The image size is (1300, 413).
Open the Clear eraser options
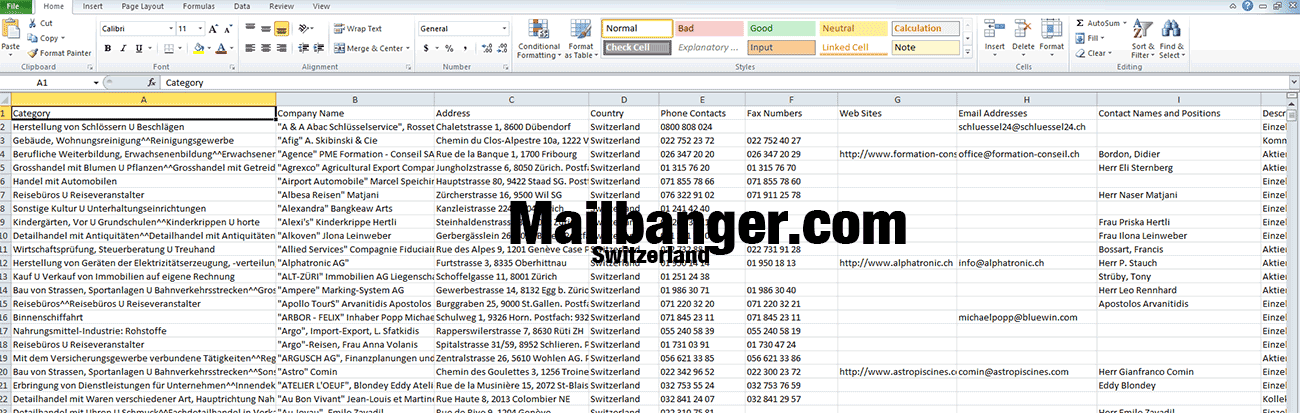tap(1095, 53)
